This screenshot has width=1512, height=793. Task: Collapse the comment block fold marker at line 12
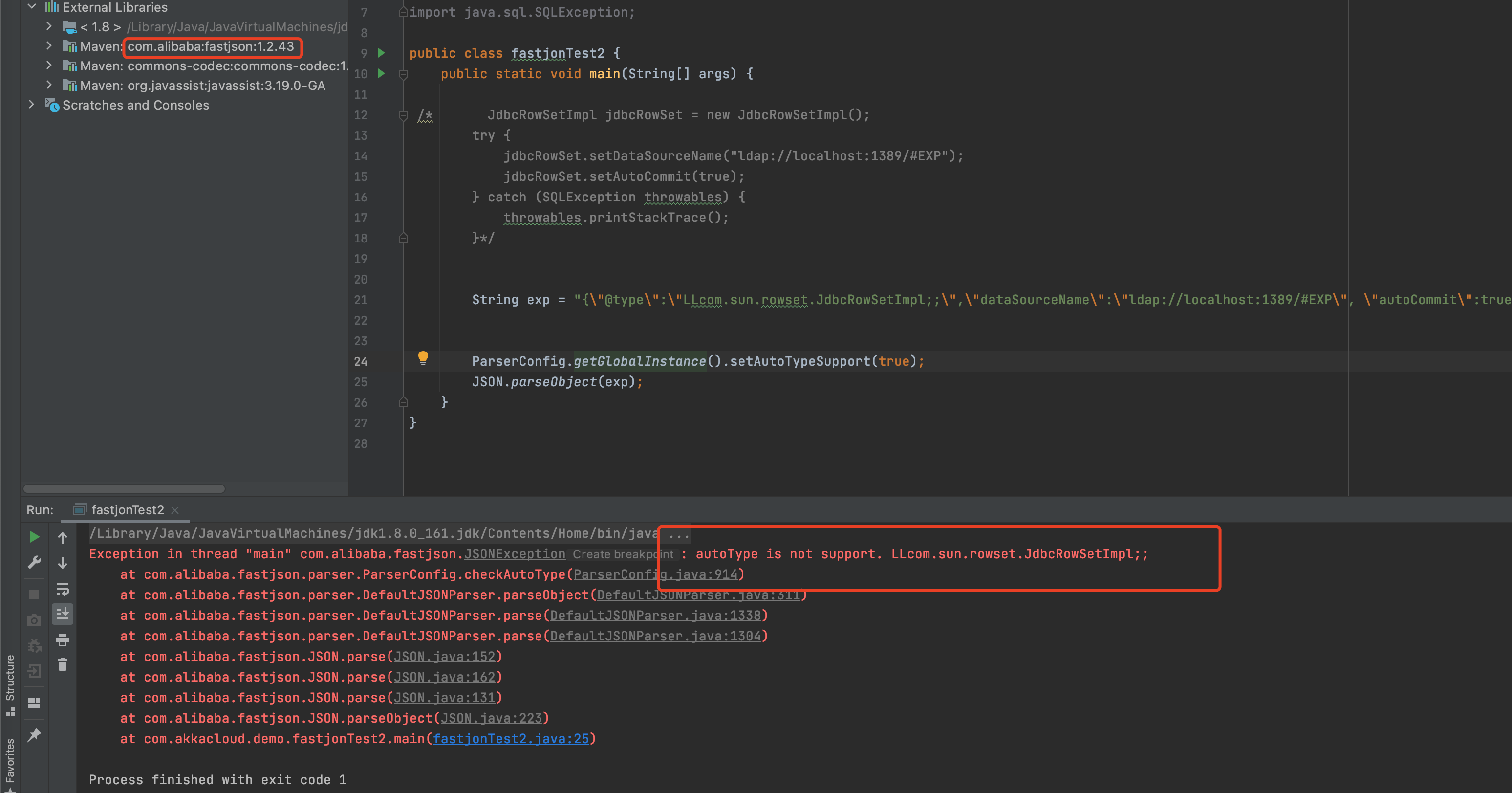click(x=404, y=115)
